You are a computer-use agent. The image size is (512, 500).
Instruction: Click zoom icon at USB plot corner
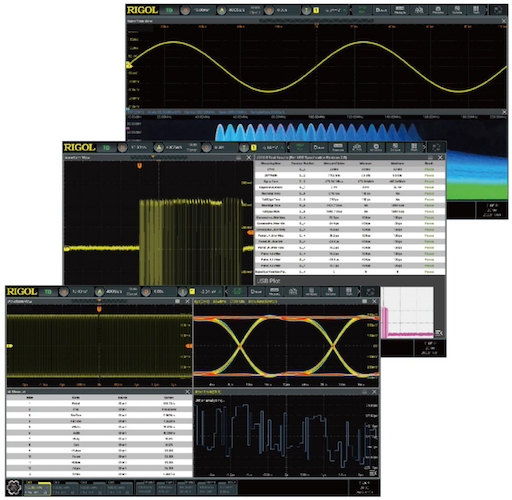[x=439, y=333]
